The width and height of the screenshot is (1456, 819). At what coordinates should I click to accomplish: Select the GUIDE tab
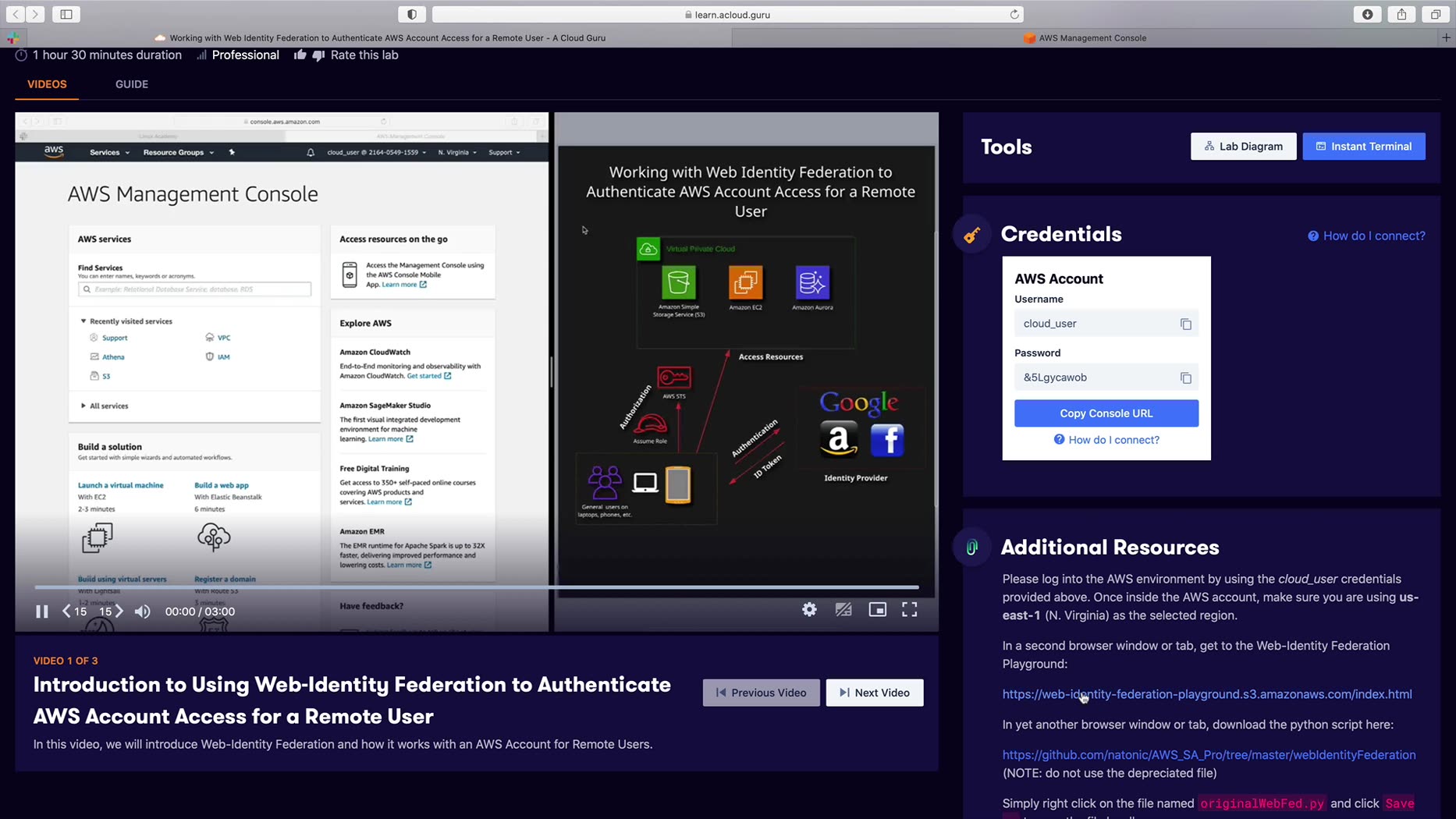[x=132, y=84]
